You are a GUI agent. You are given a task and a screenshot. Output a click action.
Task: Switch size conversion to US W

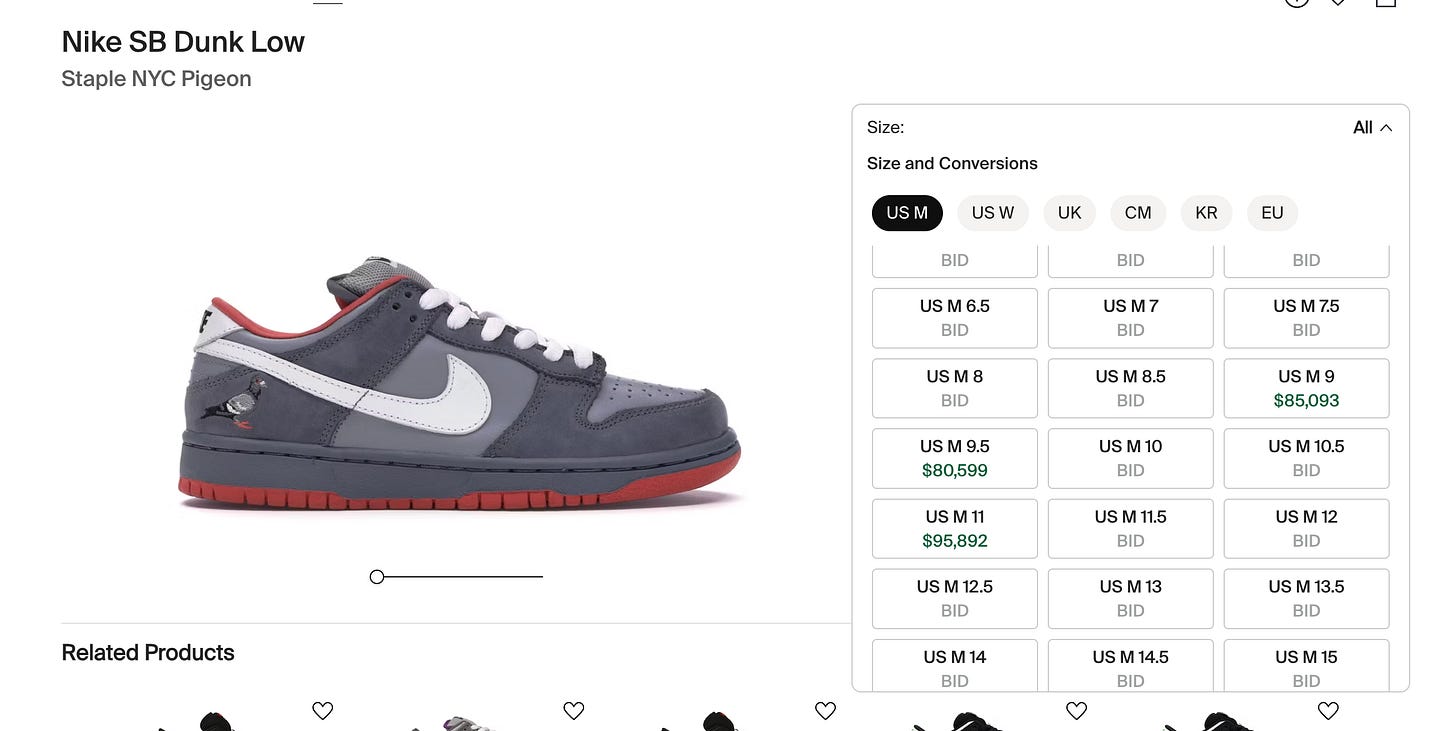[x=993, y=213]
